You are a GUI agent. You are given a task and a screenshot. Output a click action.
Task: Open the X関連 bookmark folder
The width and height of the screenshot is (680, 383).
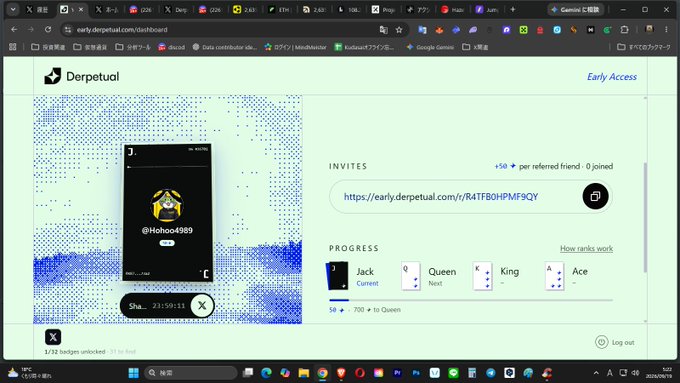(x=475, y=47)
